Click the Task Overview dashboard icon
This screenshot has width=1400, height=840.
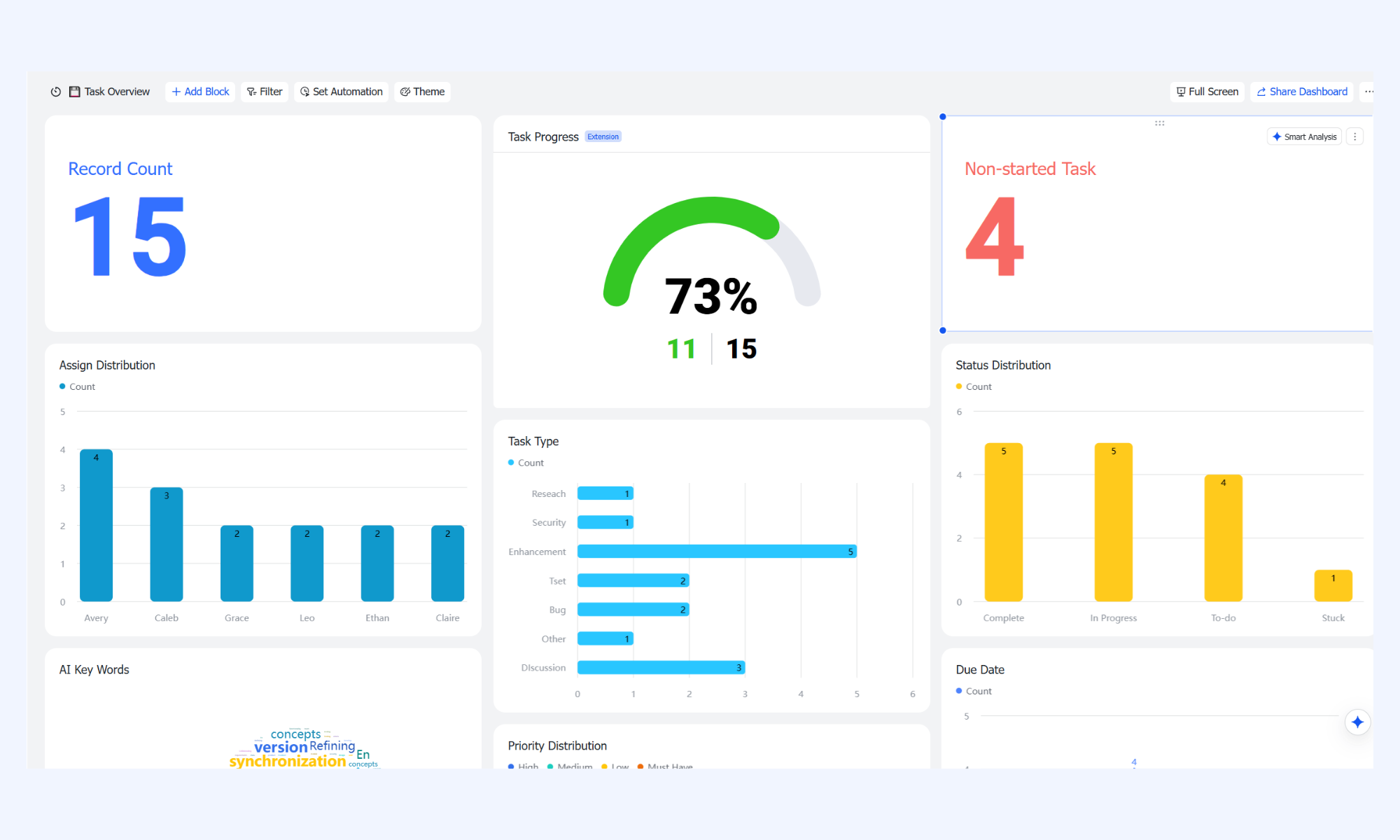[x=75, y=92]
